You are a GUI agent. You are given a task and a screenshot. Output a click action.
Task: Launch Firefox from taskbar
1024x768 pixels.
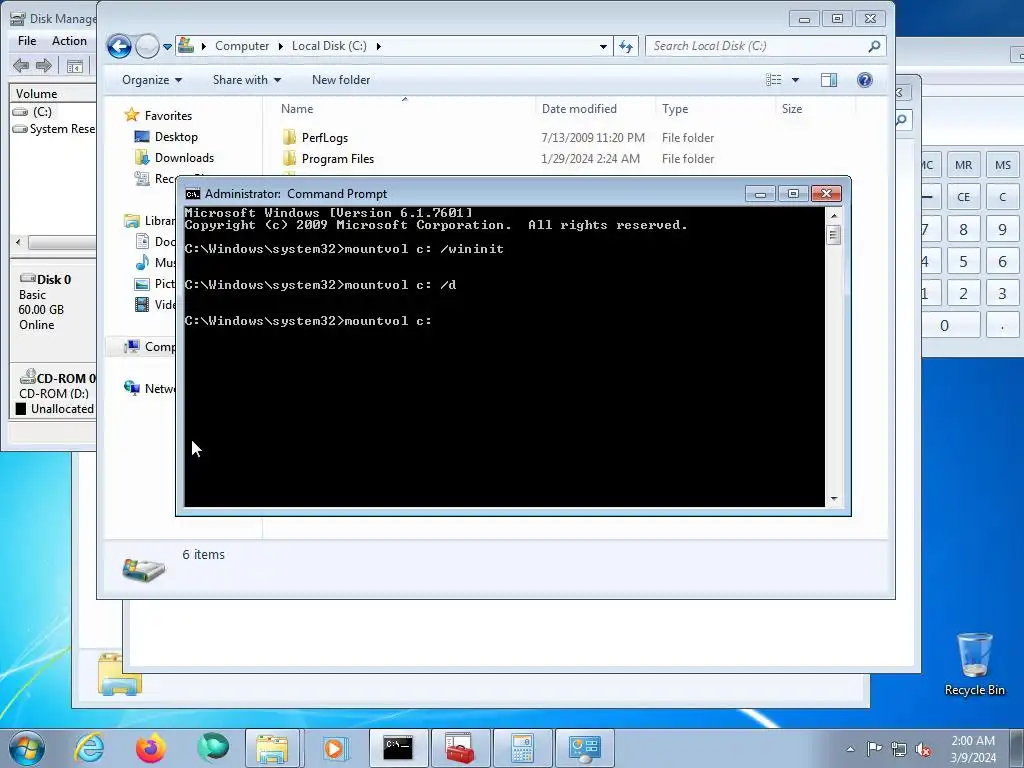coord(151,748)
